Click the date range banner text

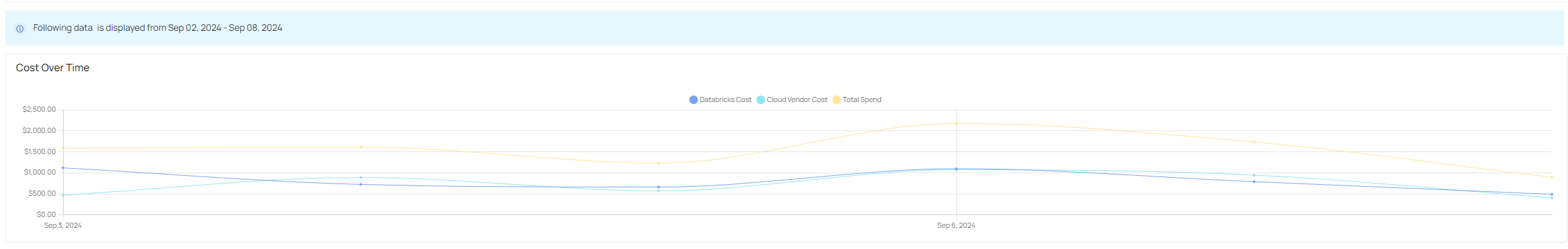pos(157,28)
